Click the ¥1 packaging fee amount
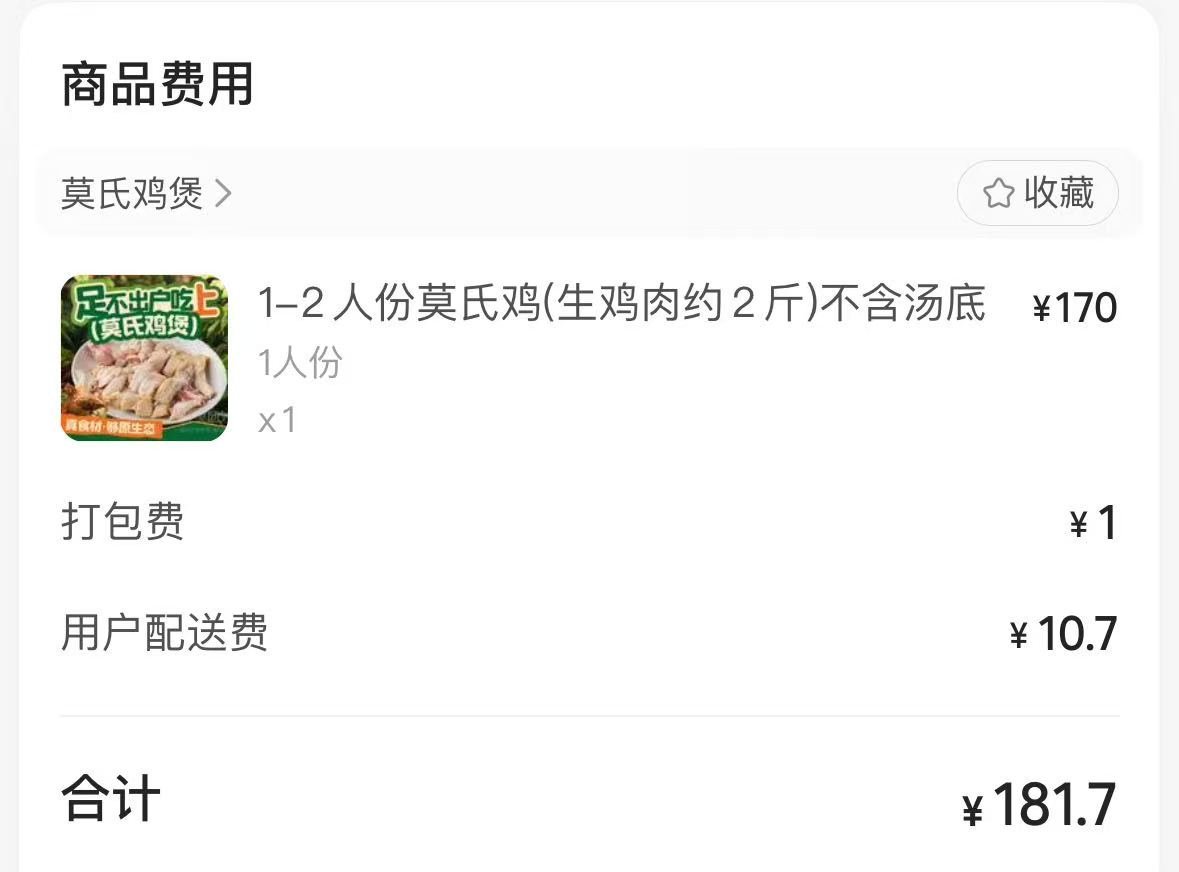Image resolution: width=1179 pixels, height=872 pixels. pyautogui.click(x=1093, y=523)
